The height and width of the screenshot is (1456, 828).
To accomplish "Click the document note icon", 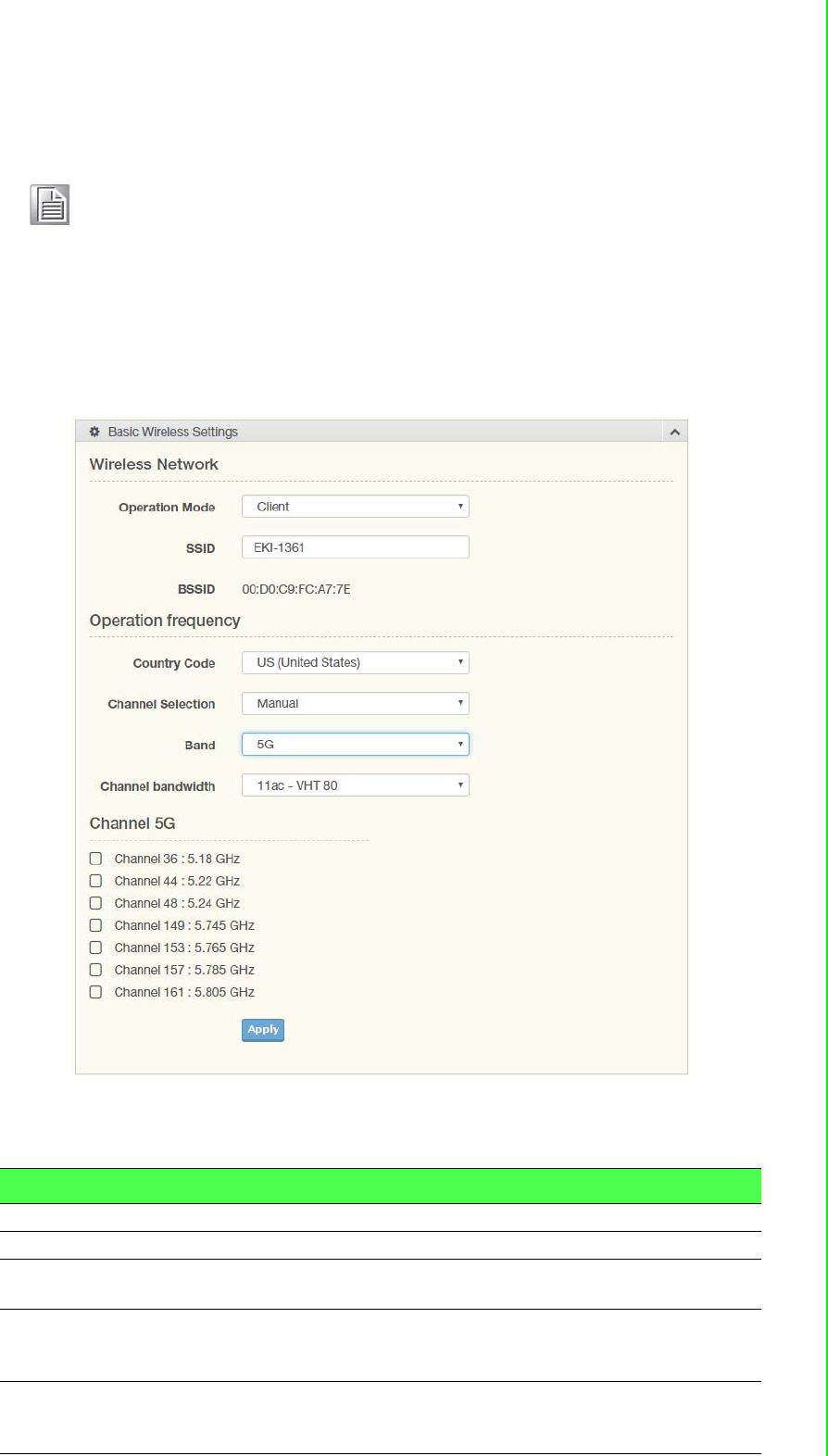I will [50, 205].
